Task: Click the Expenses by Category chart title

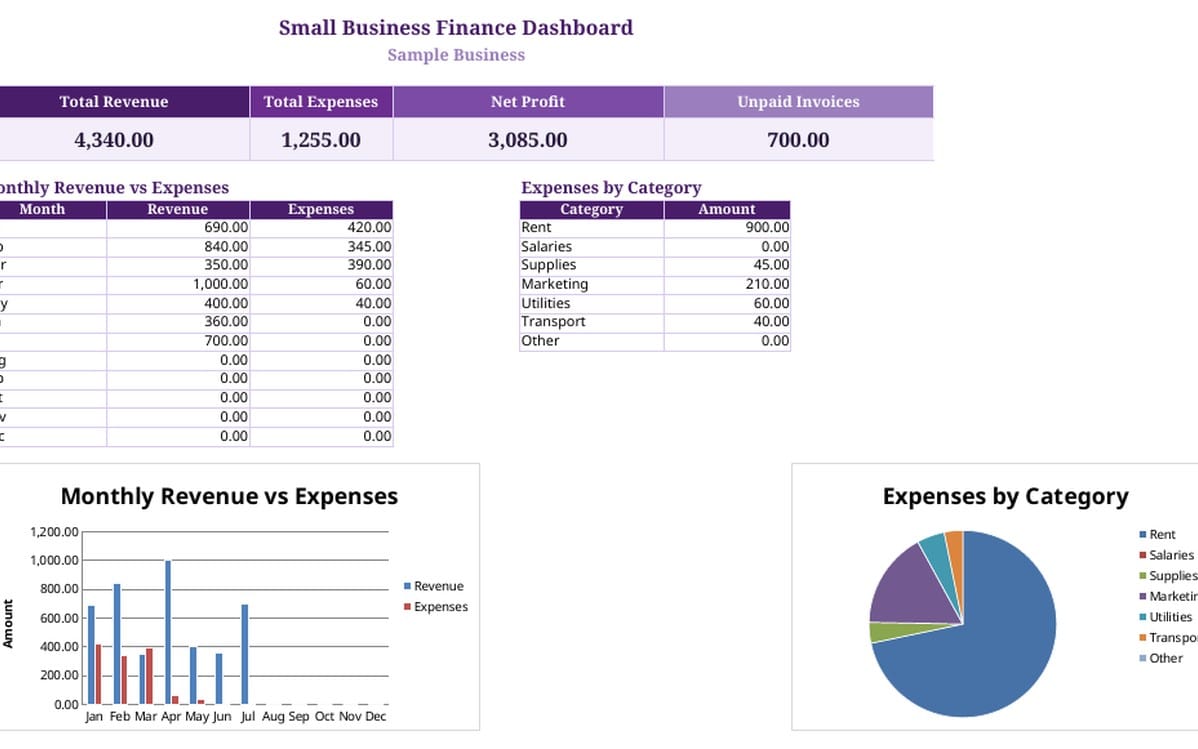Action: pyautogui.click(x=1005, y=496)
